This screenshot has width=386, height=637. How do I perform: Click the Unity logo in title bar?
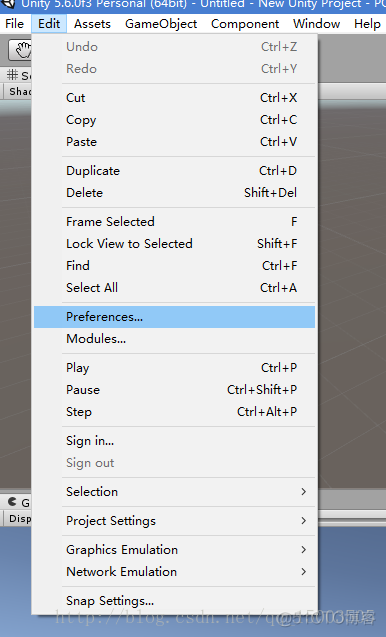(x=8, y=4)
